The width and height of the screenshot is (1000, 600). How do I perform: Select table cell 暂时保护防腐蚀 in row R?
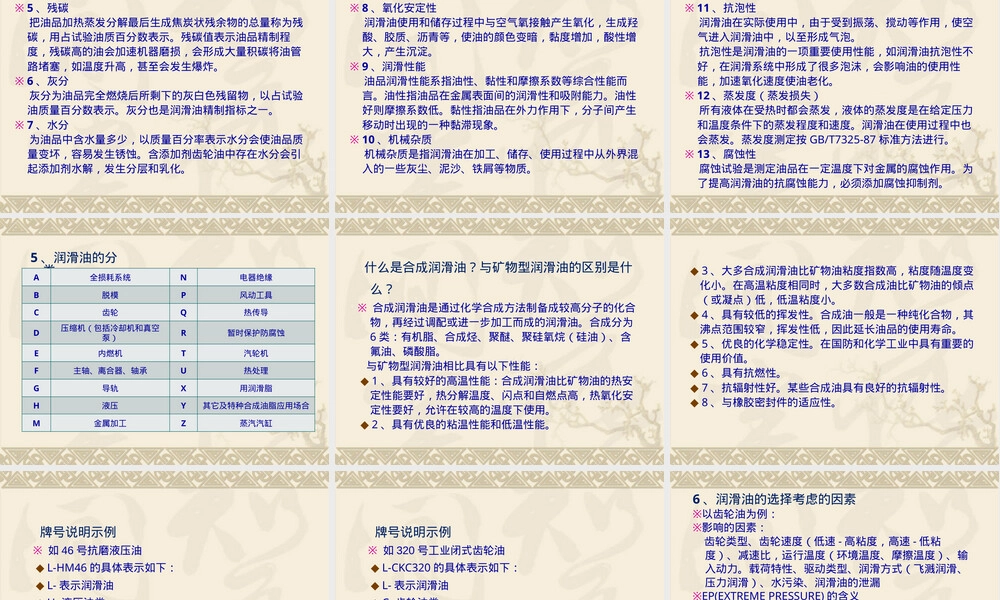tap(256, 332)
